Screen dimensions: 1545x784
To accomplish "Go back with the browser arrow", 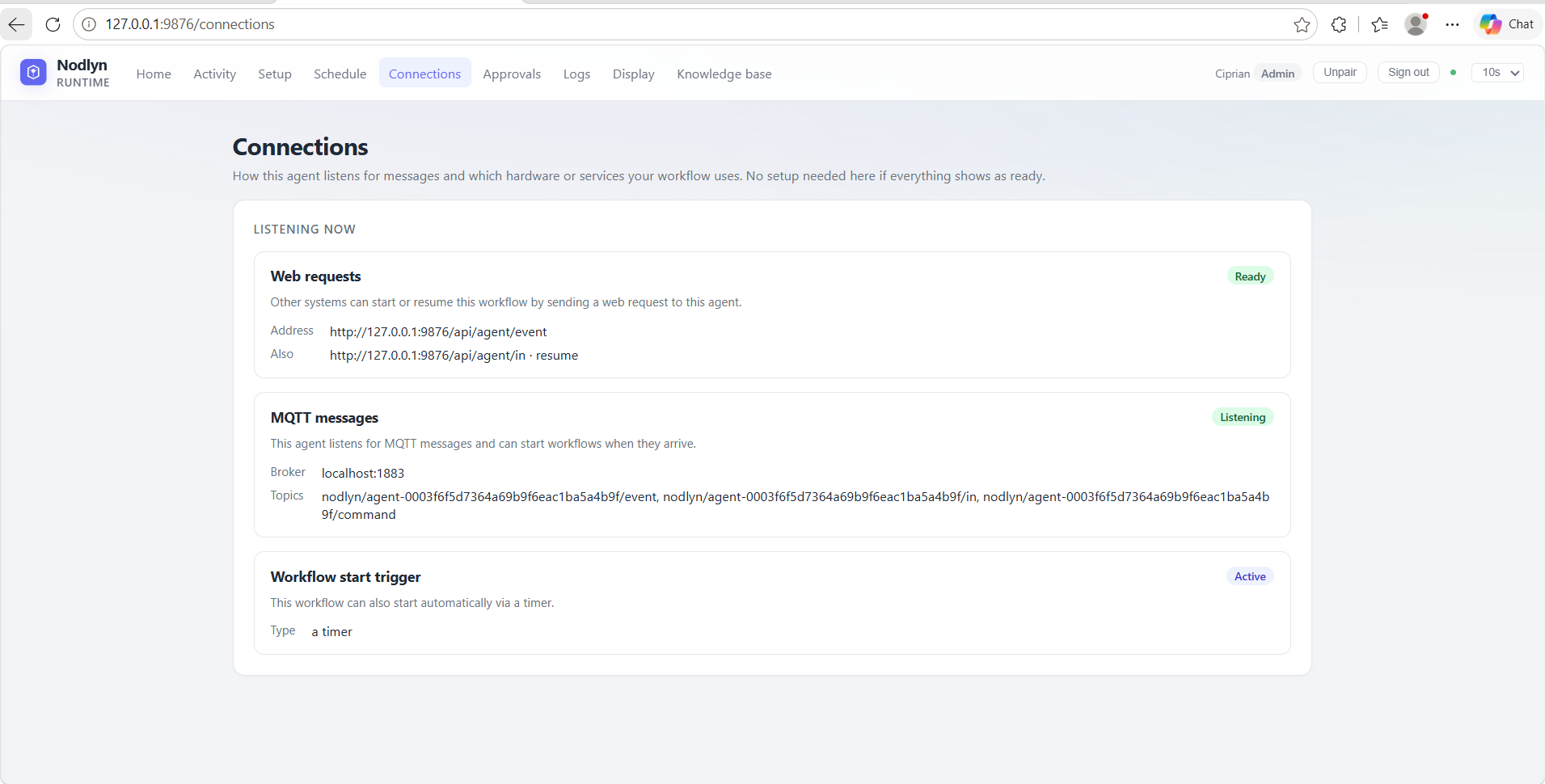I will click(16, 24).
